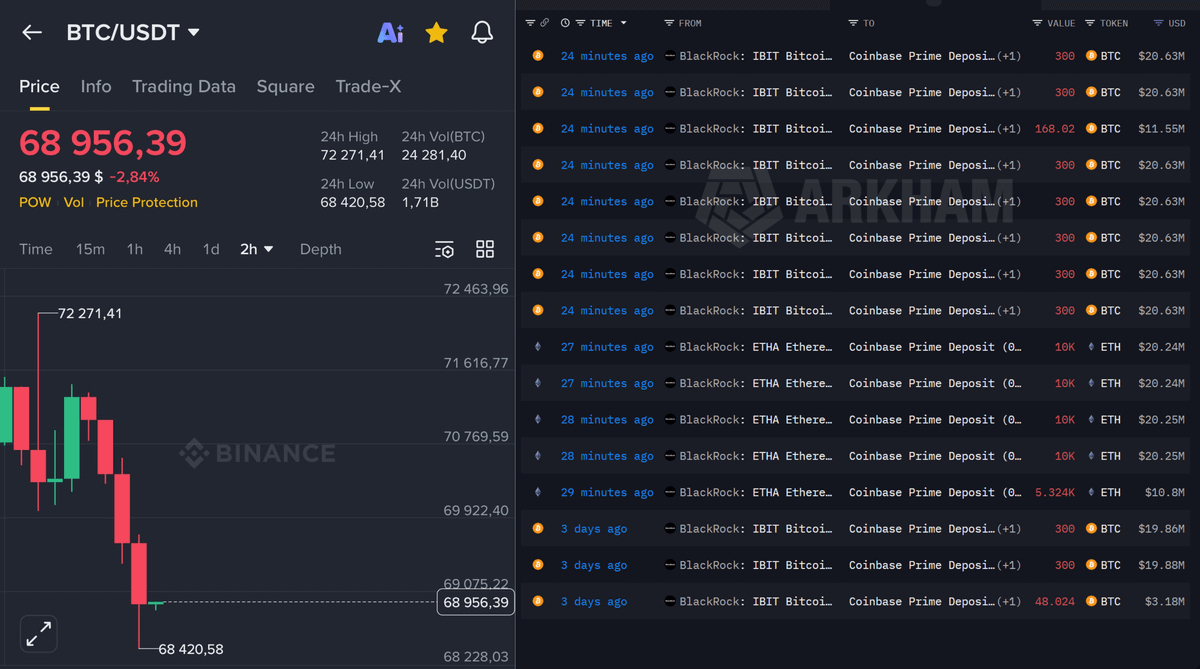
Task: Open the Trade-X tab
Action: click(x=368, y=87)
